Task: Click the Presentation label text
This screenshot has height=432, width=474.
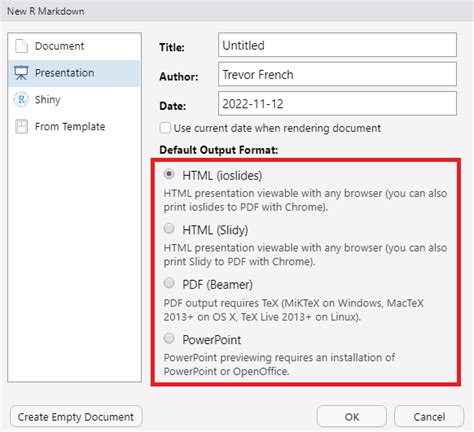Action: pyautogui.click(x=64, y=73)
